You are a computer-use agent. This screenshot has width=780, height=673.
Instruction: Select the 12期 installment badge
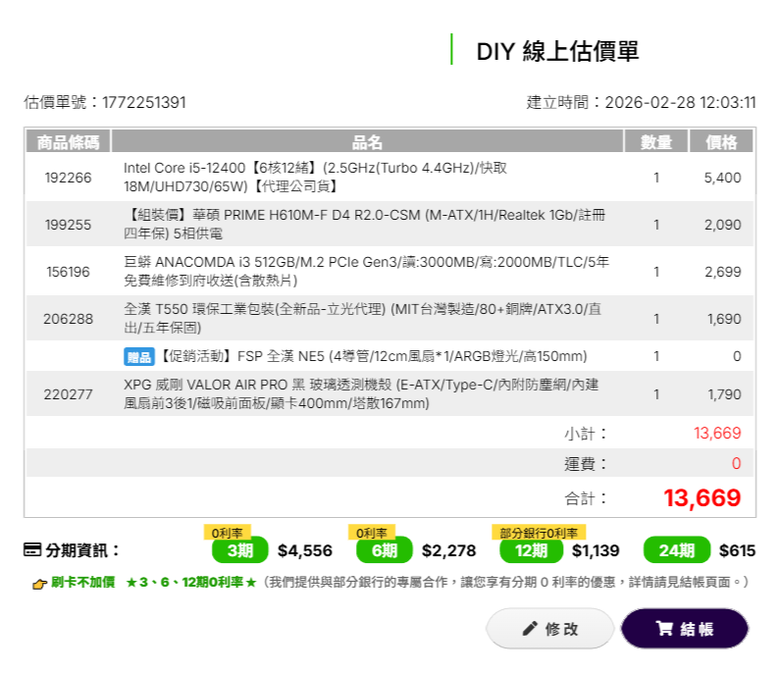[531, 550]
